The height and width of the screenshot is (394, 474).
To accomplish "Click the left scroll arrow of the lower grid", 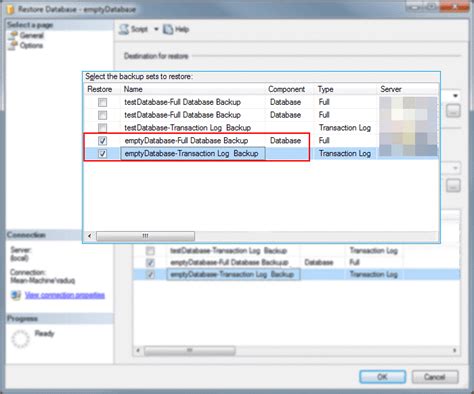I will [x=138, y=350].
